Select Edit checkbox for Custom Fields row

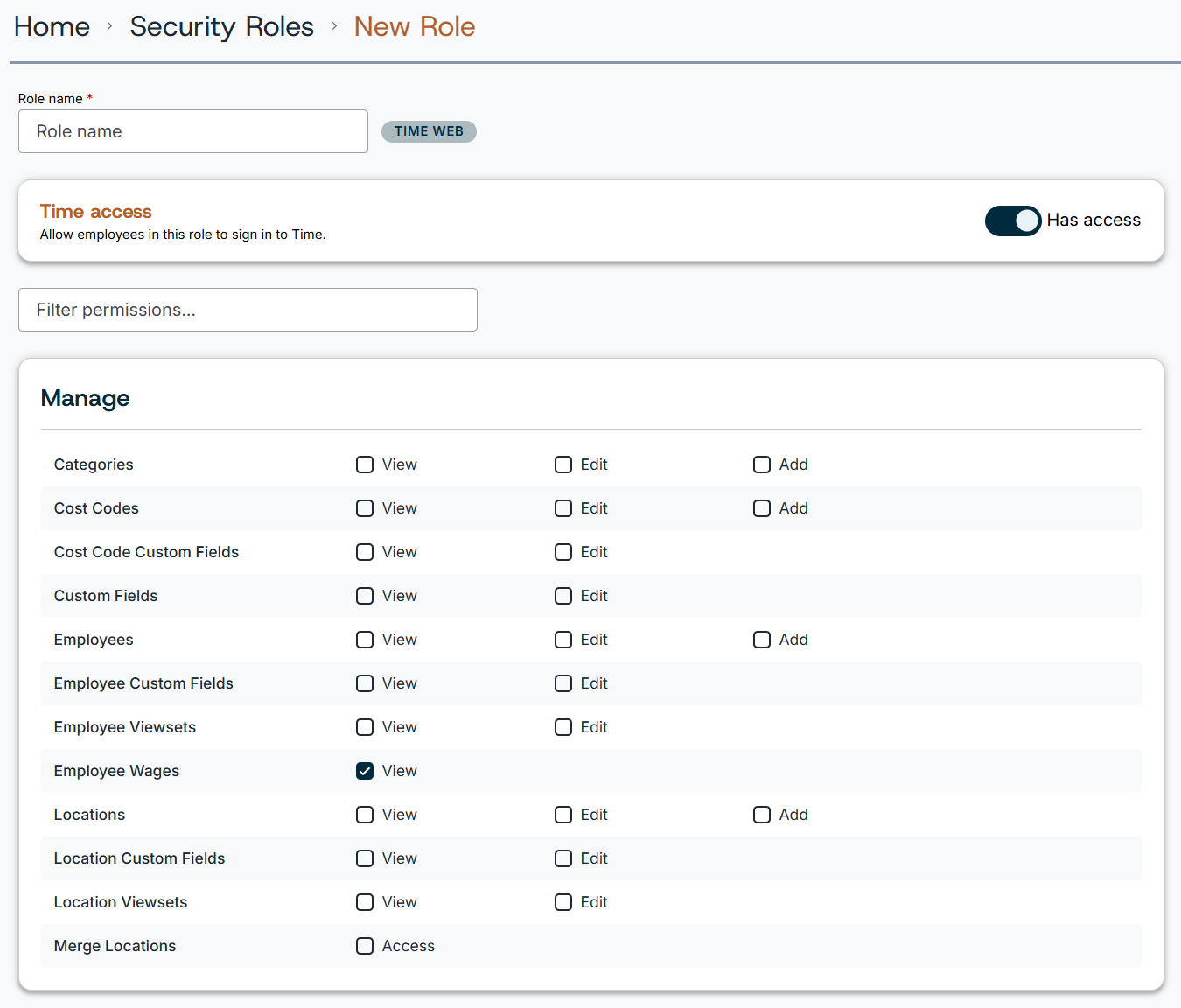(563, 596)
